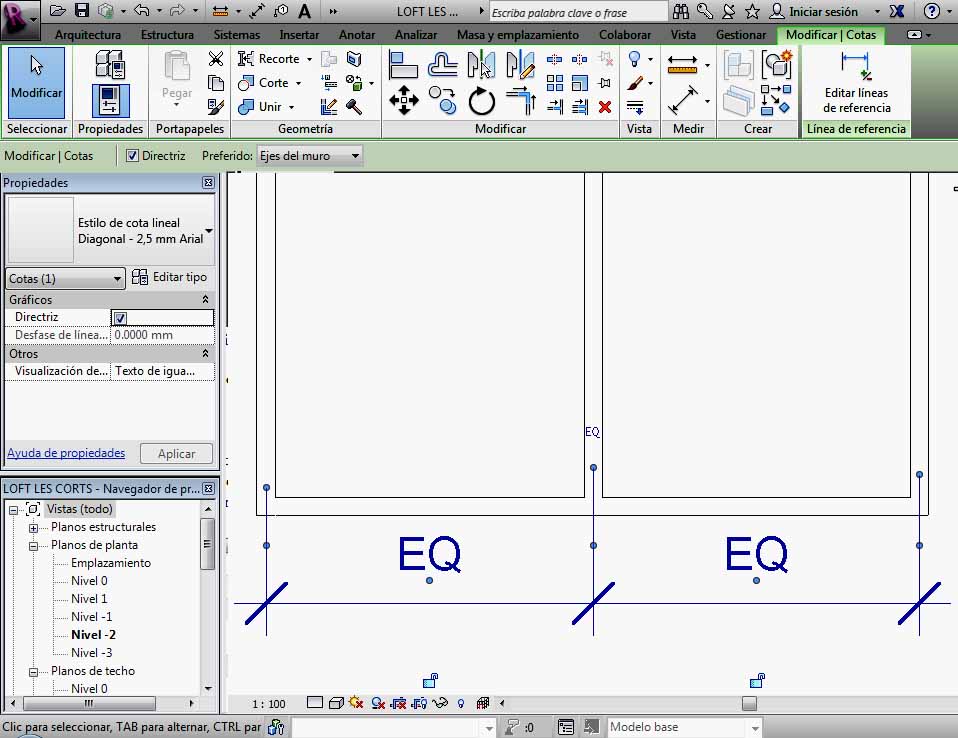Click the Editar tipo button
958x738 pixels.
170,277
